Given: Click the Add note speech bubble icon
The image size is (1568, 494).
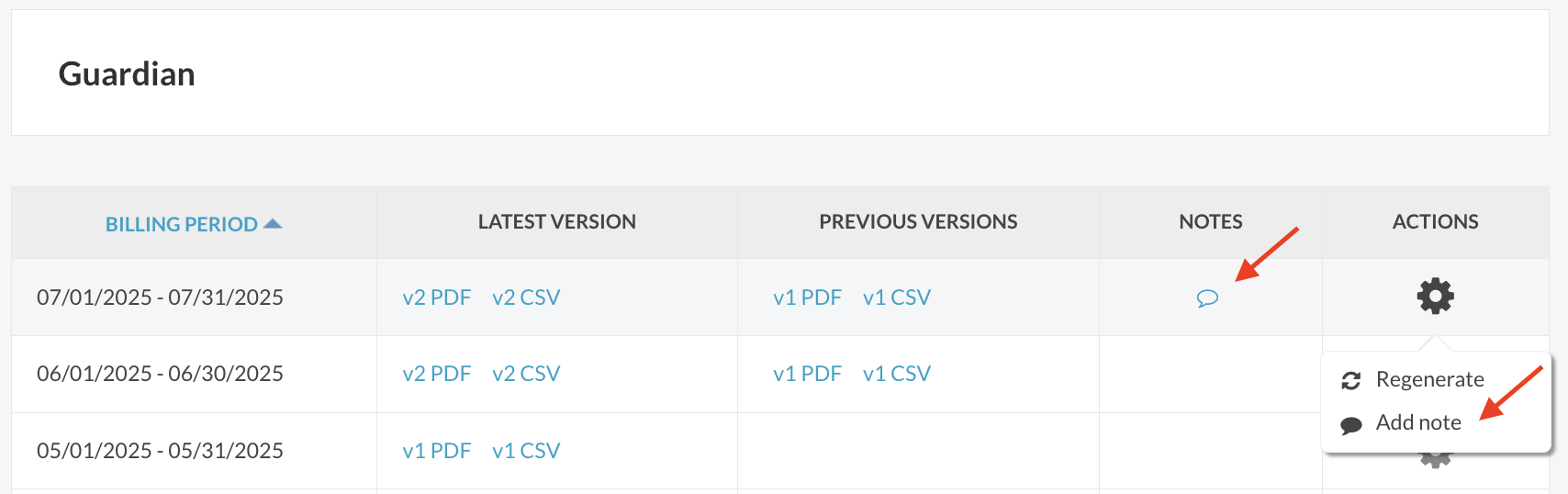Looking at the screenshot, I should tap(1350, 425).
